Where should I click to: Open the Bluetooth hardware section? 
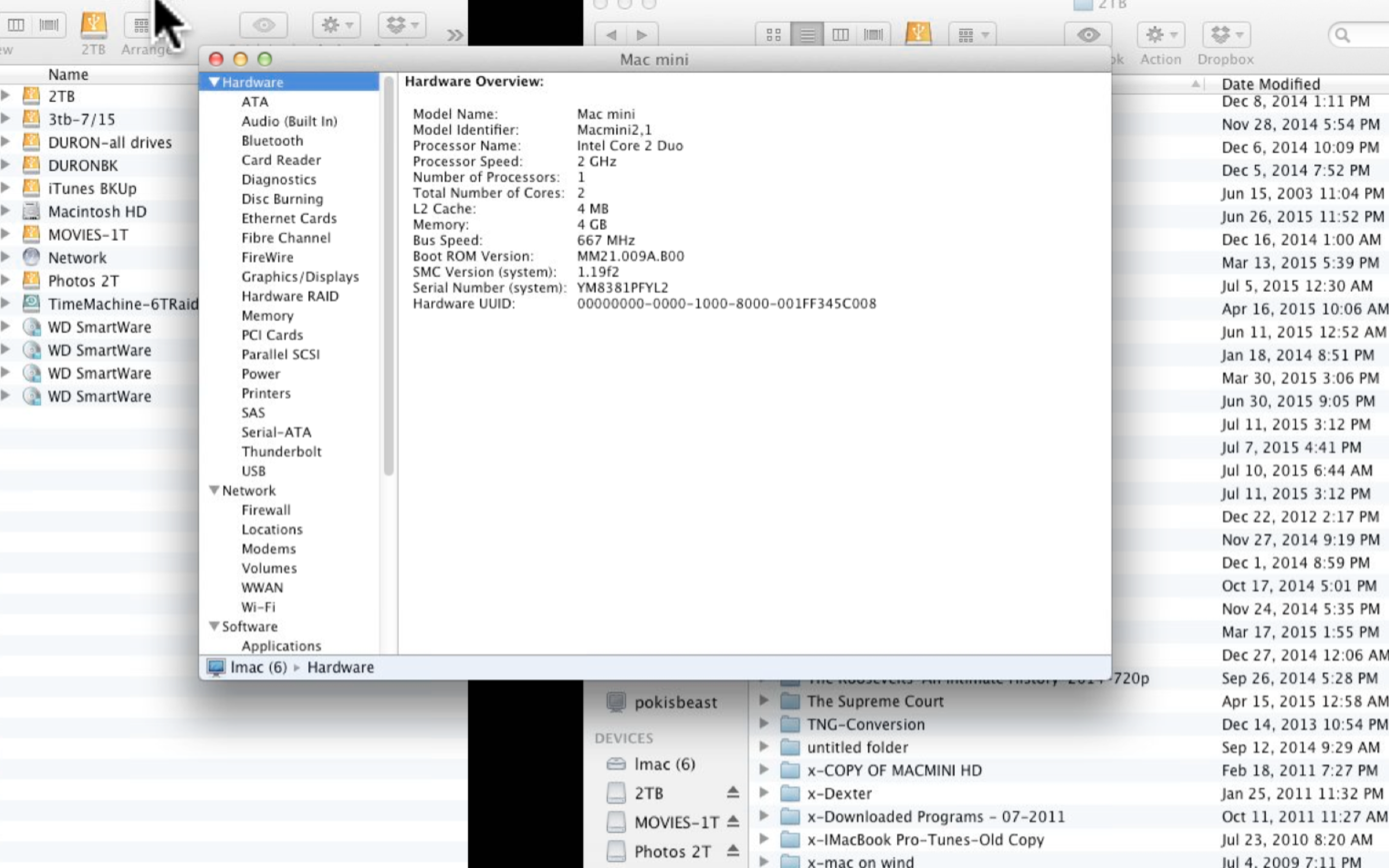[x=272, y=141]
